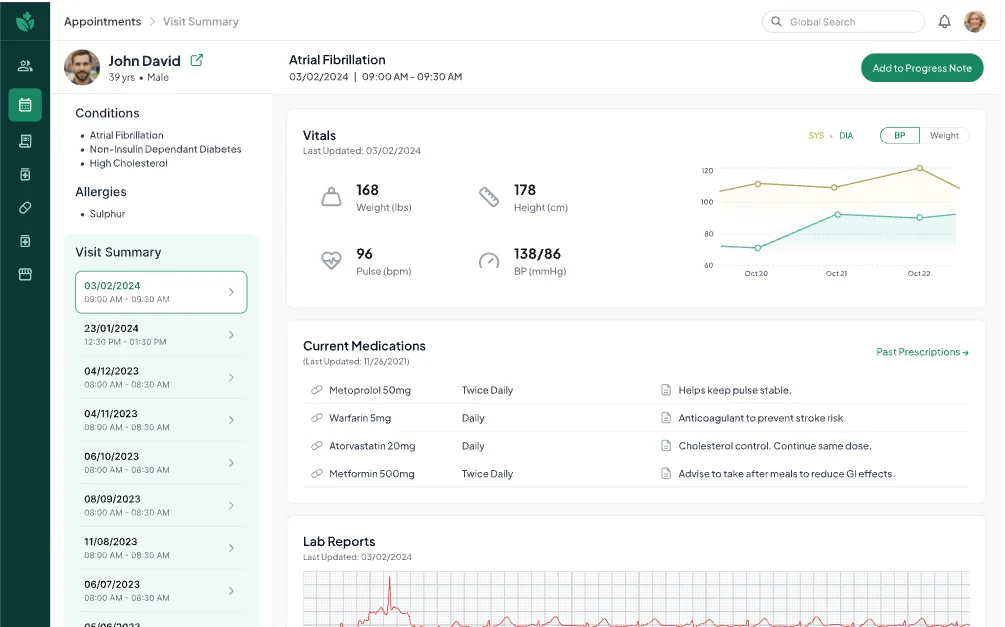Expand the 04/11/2023 visit chevron
1005x627 pixels.
point(231,420)
